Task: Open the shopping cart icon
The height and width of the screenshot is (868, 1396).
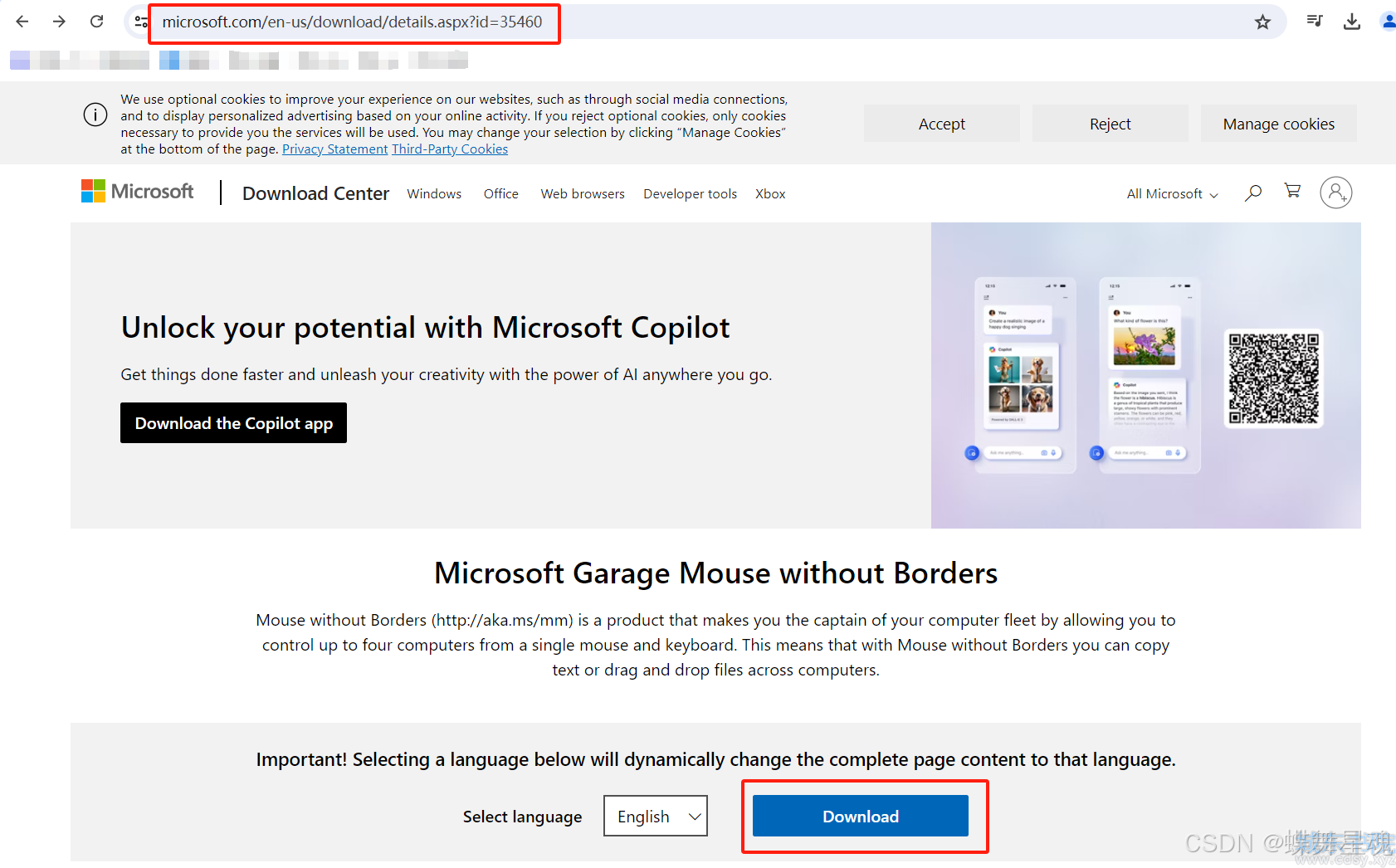Action: tap(1292, 191)
